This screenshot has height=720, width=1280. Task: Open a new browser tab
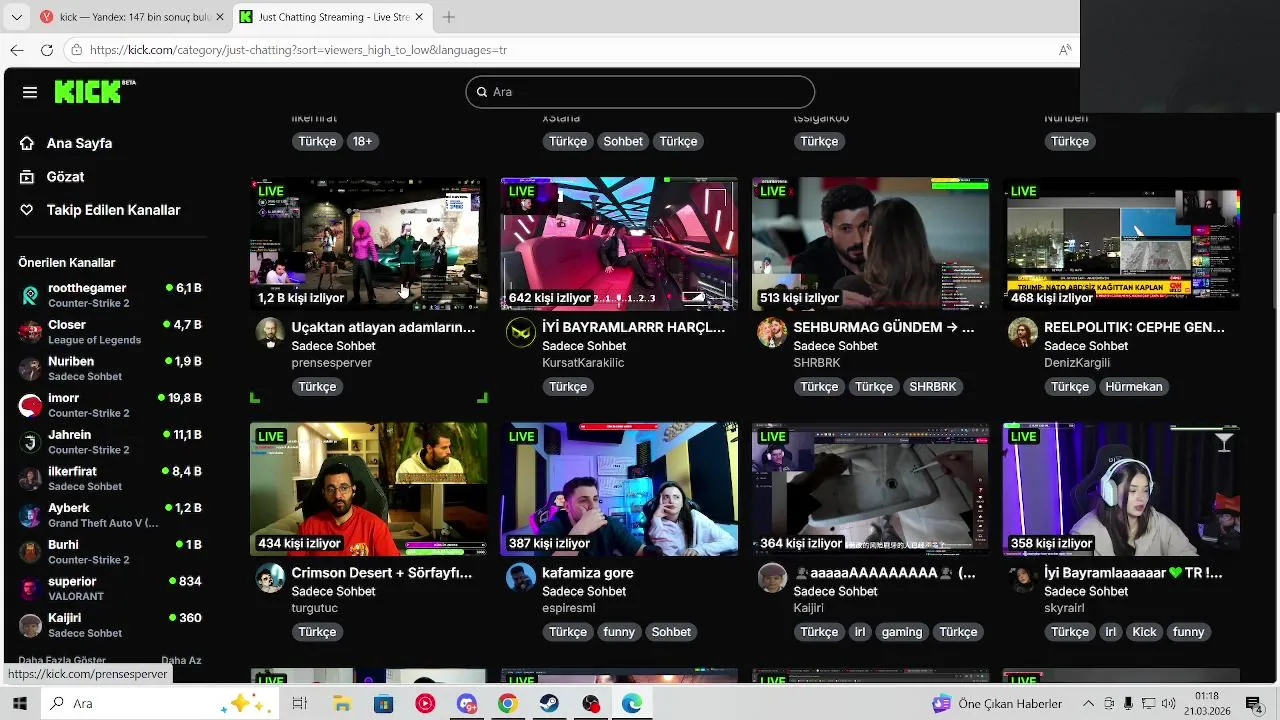click(x=449, y=17)
